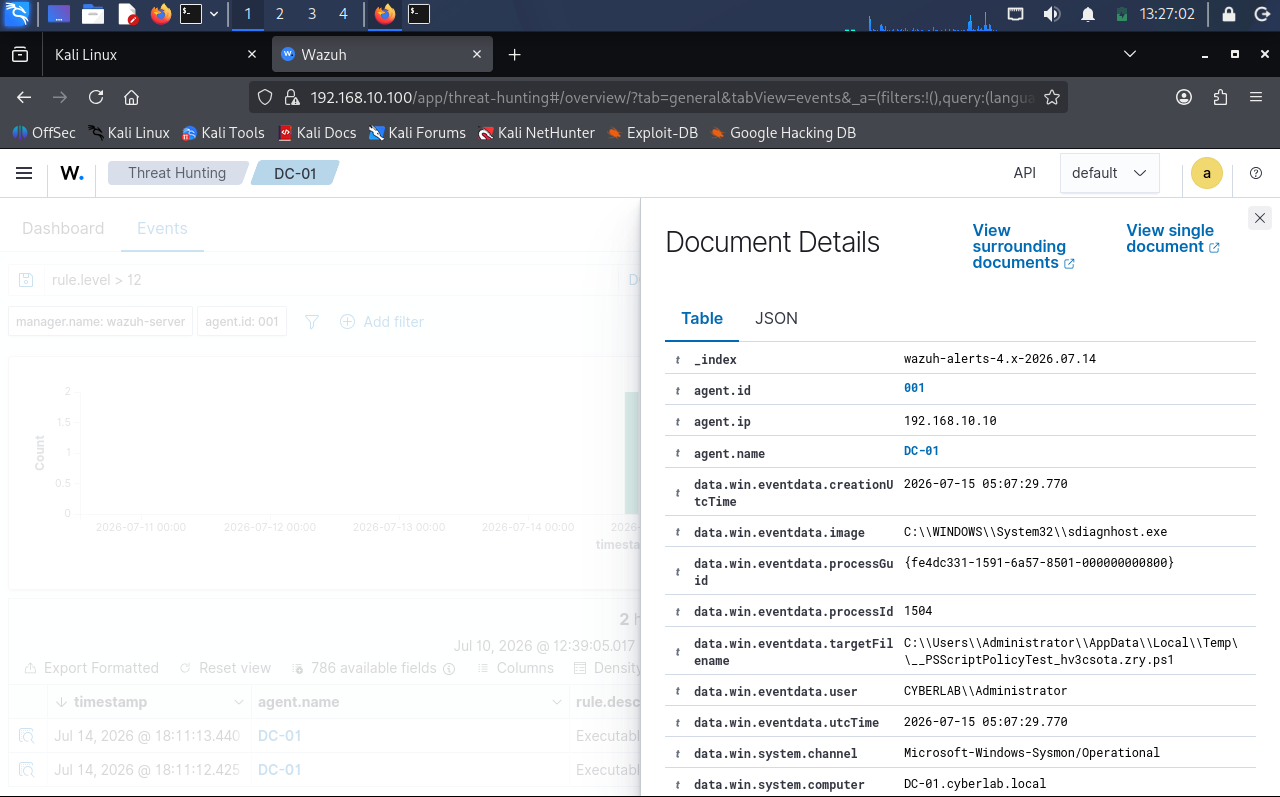Click Reset view button
The height and width of the screenshot is (797, 1280).
(225, 668)
